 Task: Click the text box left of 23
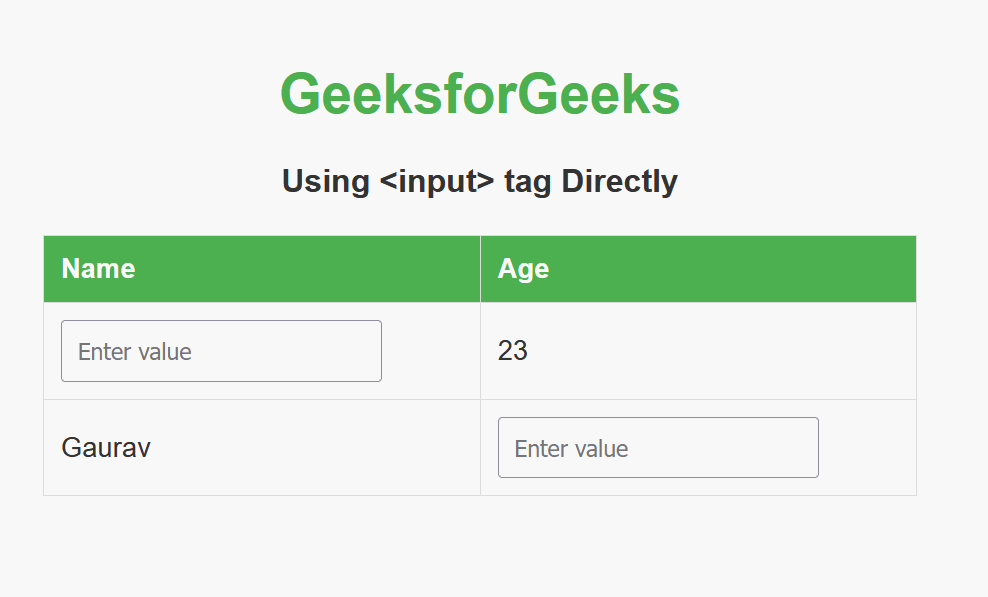pyautogui.click(x=221, y=351)
